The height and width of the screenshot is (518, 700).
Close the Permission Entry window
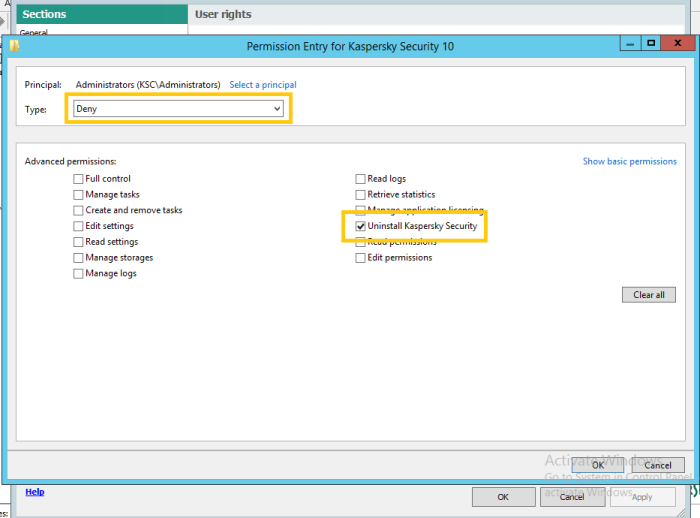point(678,43)
